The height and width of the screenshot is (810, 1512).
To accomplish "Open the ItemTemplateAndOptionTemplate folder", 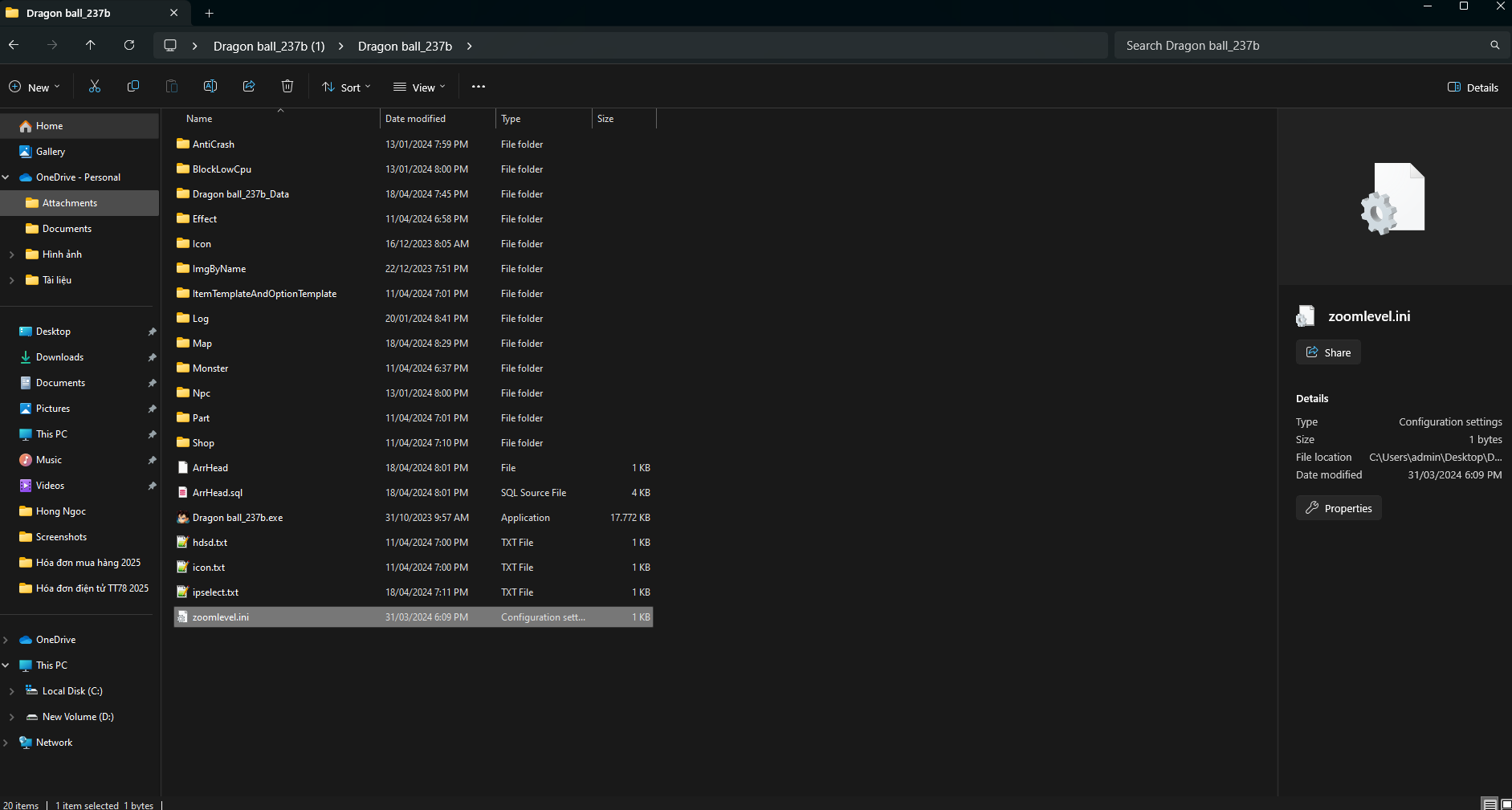I will point(413,294).
